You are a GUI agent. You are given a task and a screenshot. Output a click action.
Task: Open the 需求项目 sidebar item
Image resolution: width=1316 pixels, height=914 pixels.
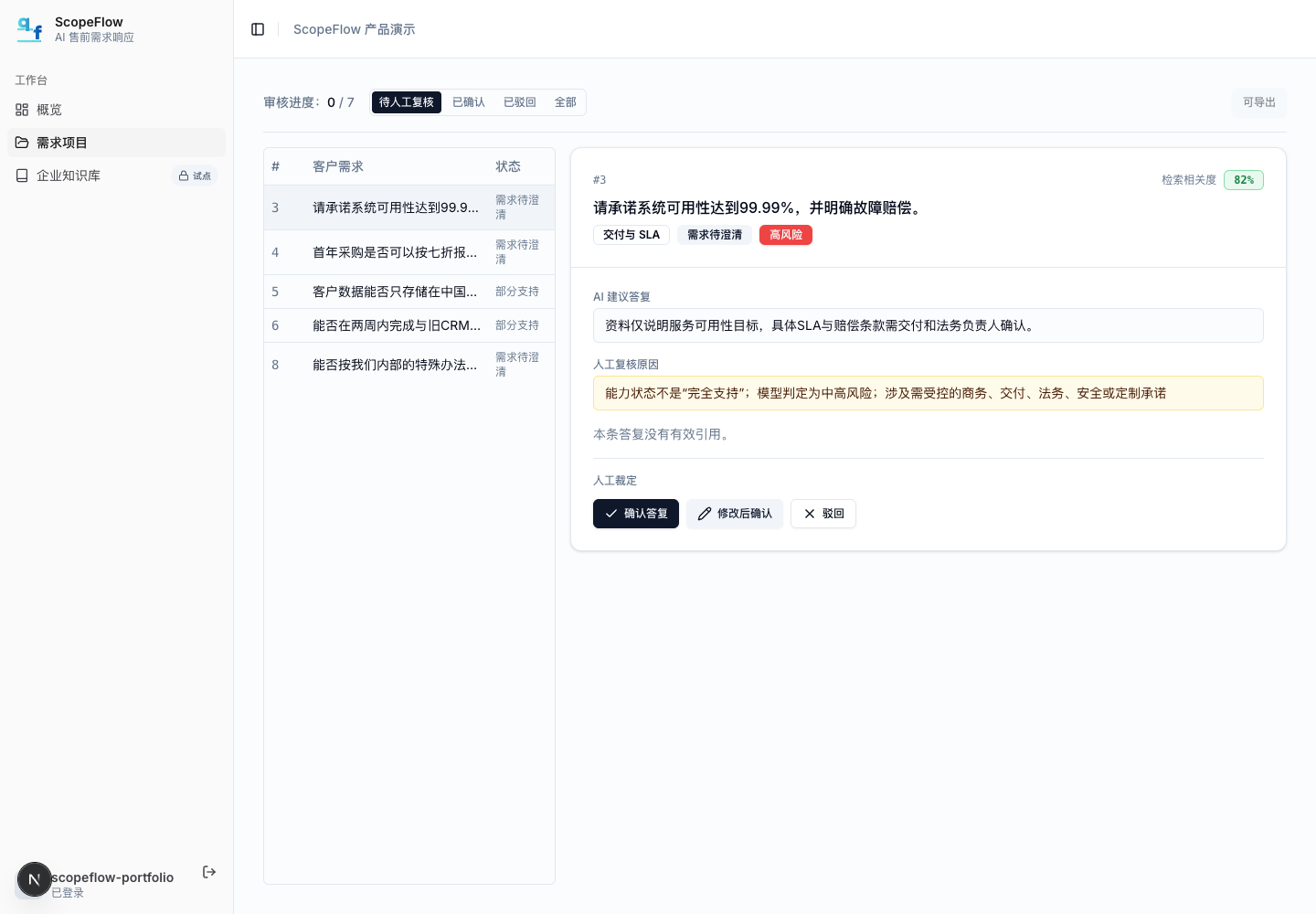click(116, 143)
